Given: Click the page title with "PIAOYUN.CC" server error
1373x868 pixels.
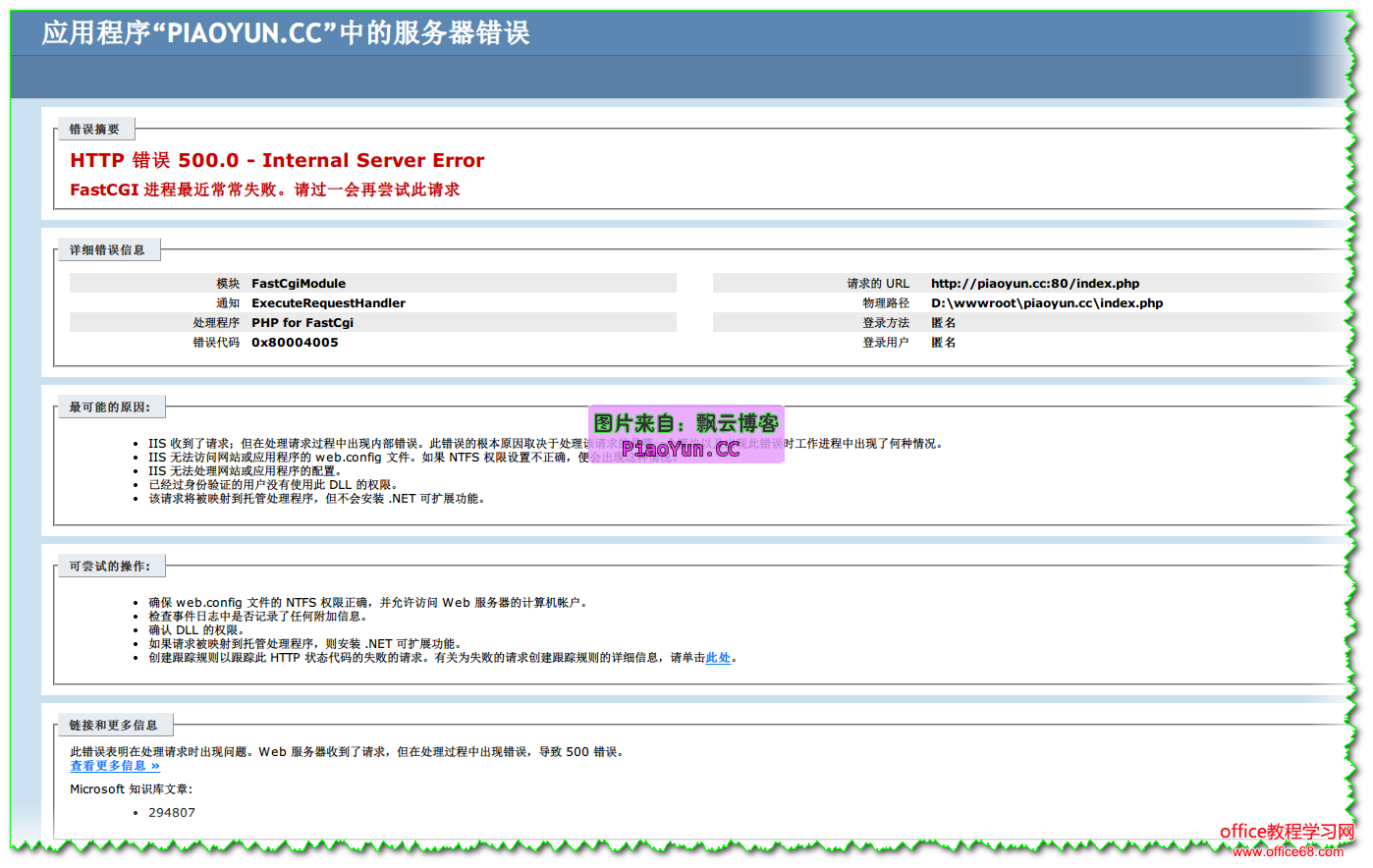Looking at the screenshot, I should pyautogui.click(x=286, y=33).
